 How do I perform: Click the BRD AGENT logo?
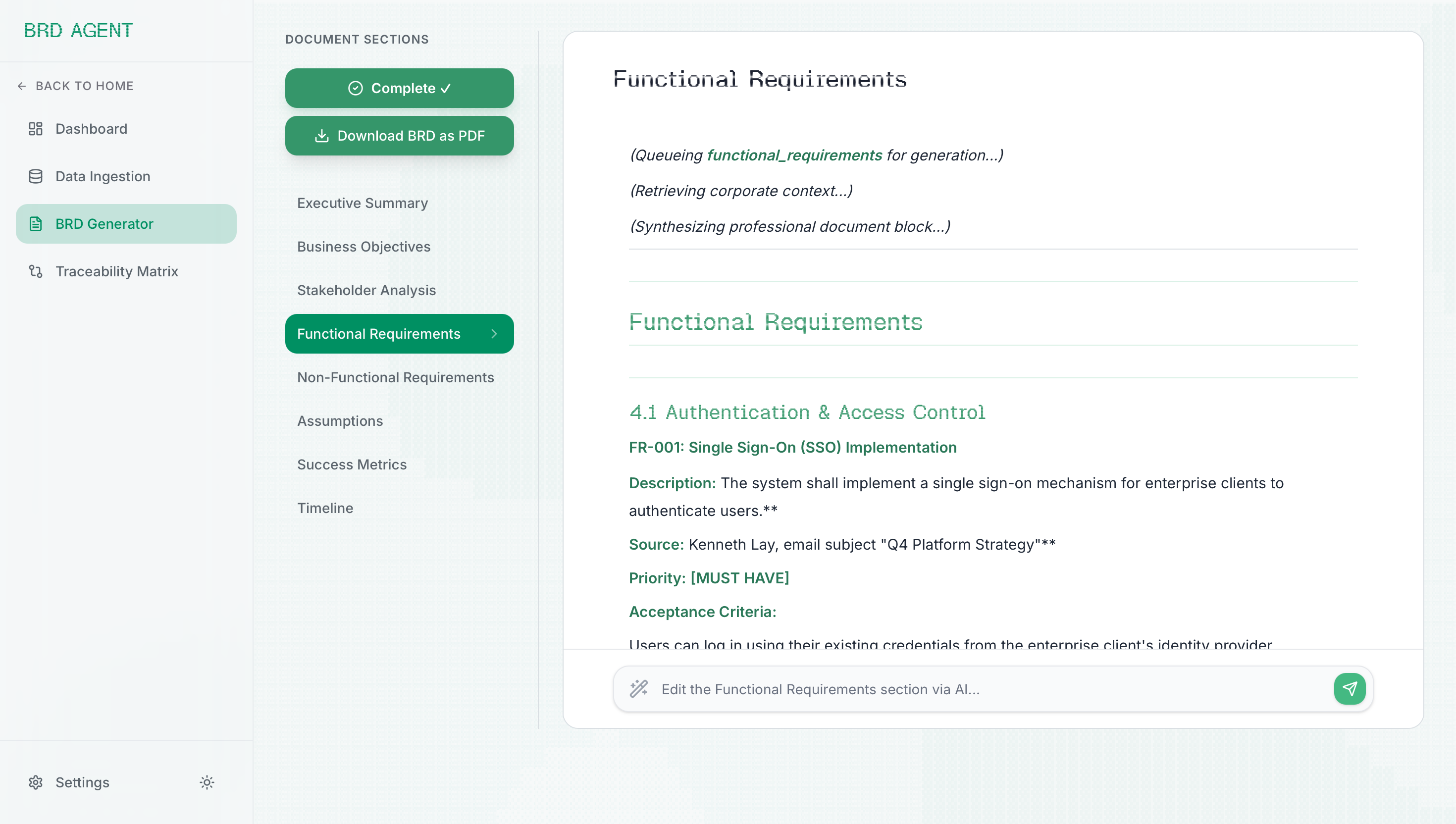(x=78, y=31)
